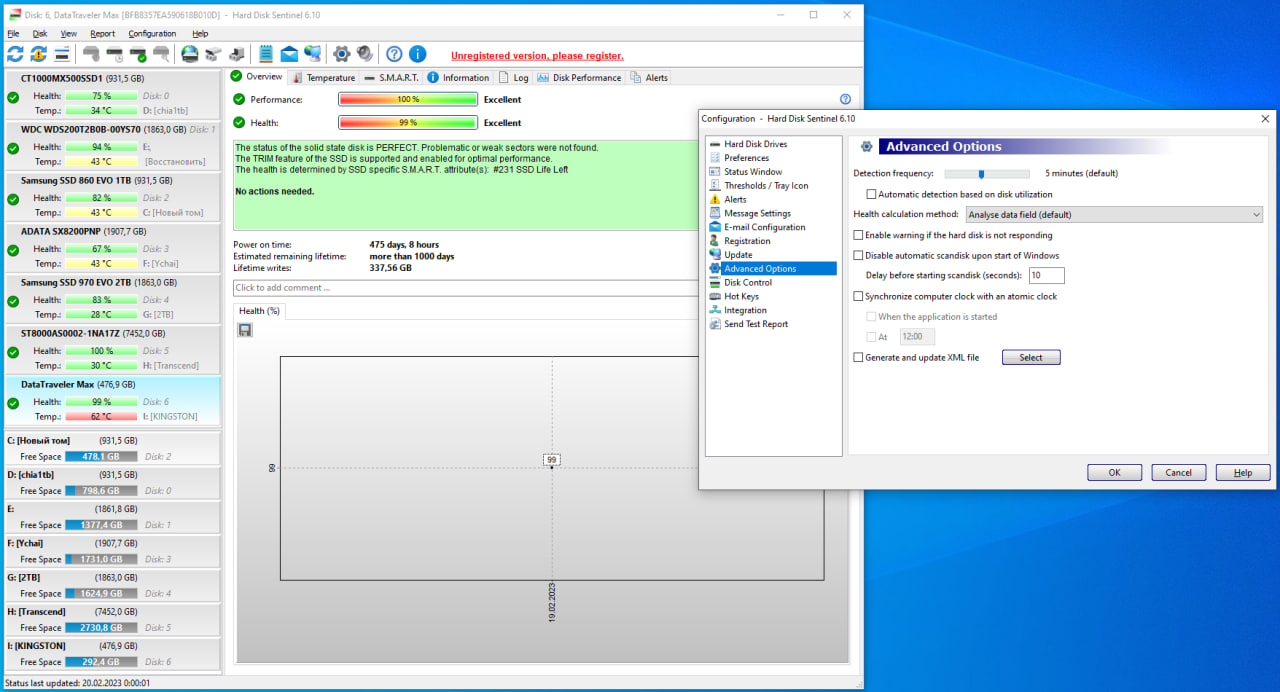Click the two-disks toolbar icon
This screenshot has width=1280, height=692.
(212, 54)
